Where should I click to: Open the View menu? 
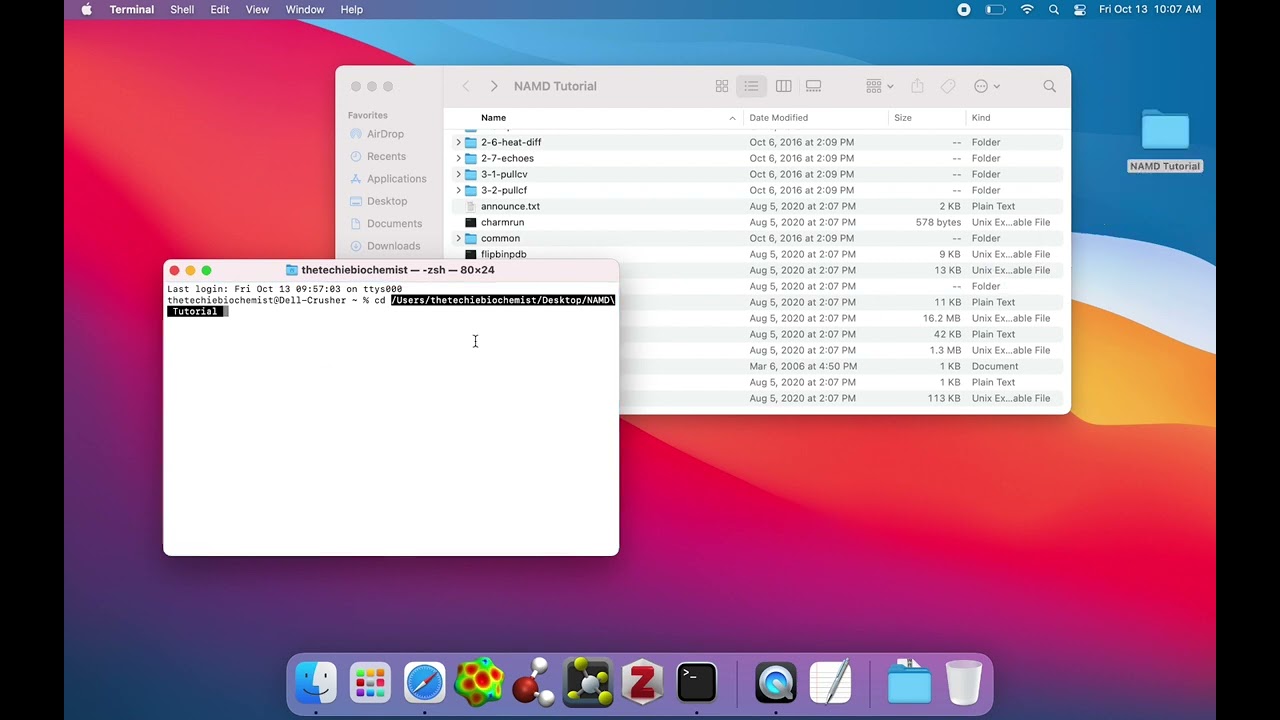point(257,9)
